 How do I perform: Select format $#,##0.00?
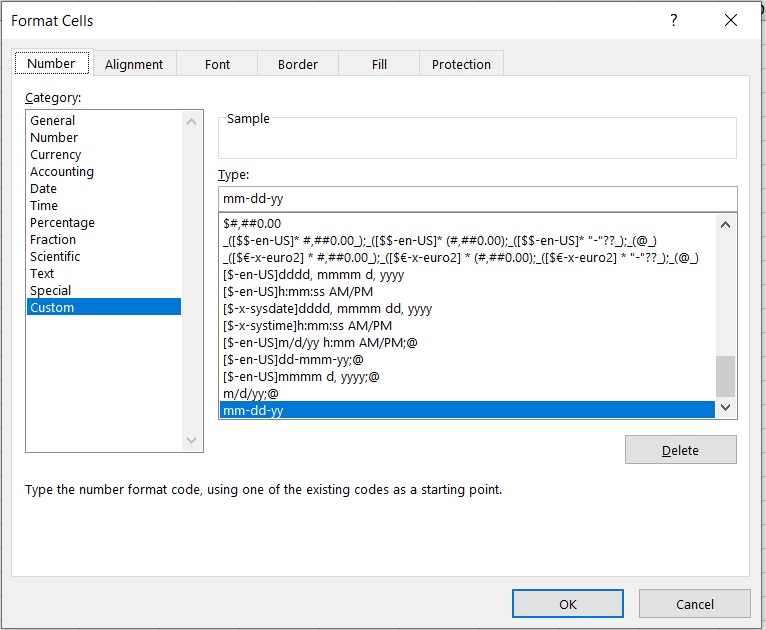click(x=467, y=224)
